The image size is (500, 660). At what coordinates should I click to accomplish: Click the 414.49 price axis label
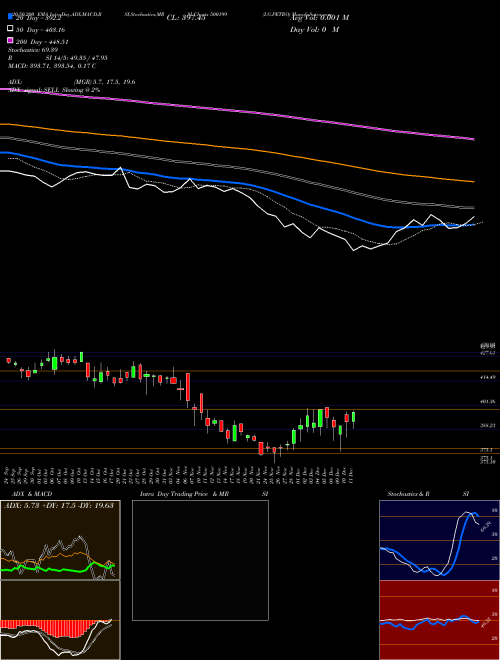point(487,378)
